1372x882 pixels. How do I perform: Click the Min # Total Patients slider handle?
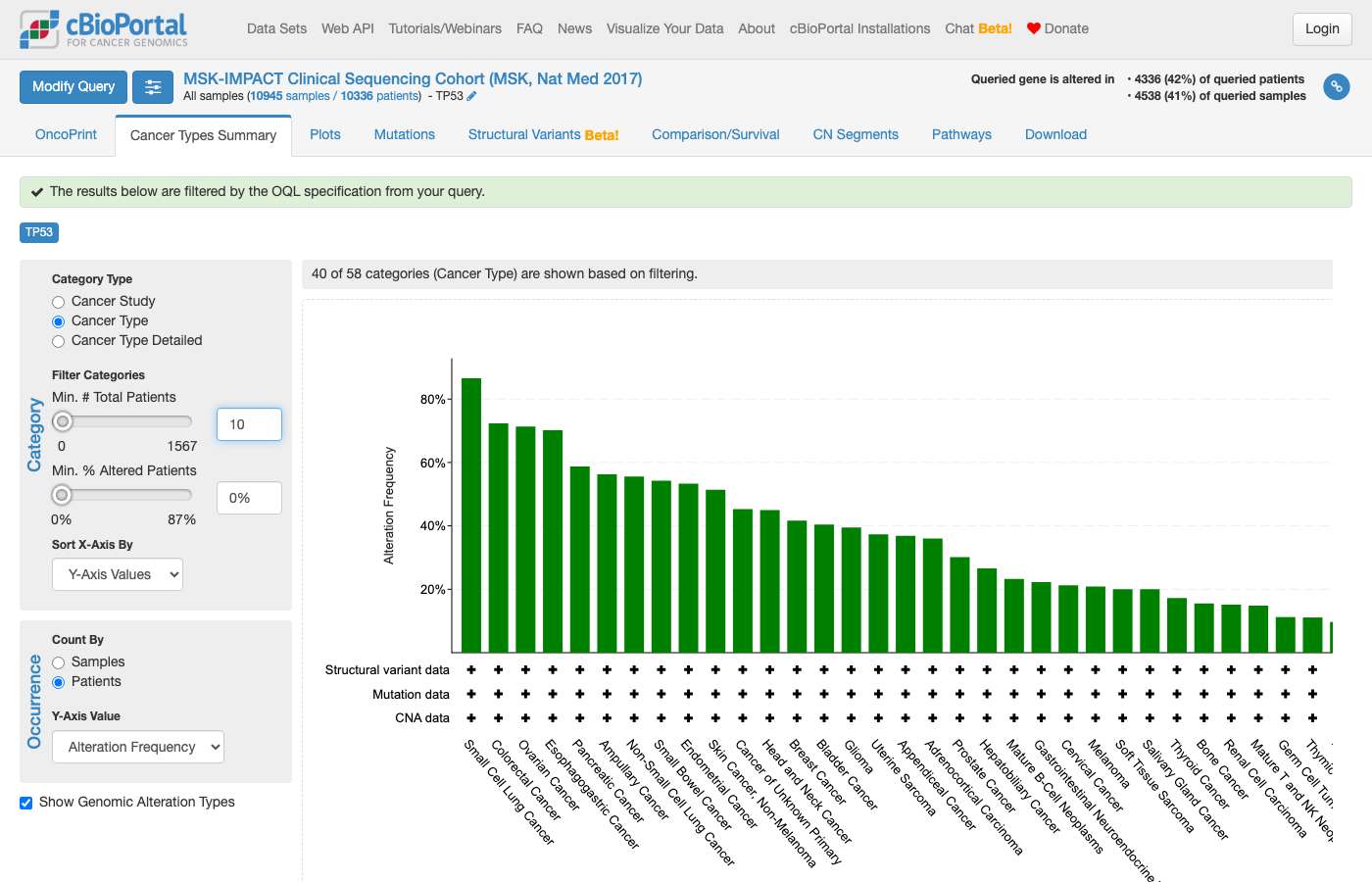point(63,421)
